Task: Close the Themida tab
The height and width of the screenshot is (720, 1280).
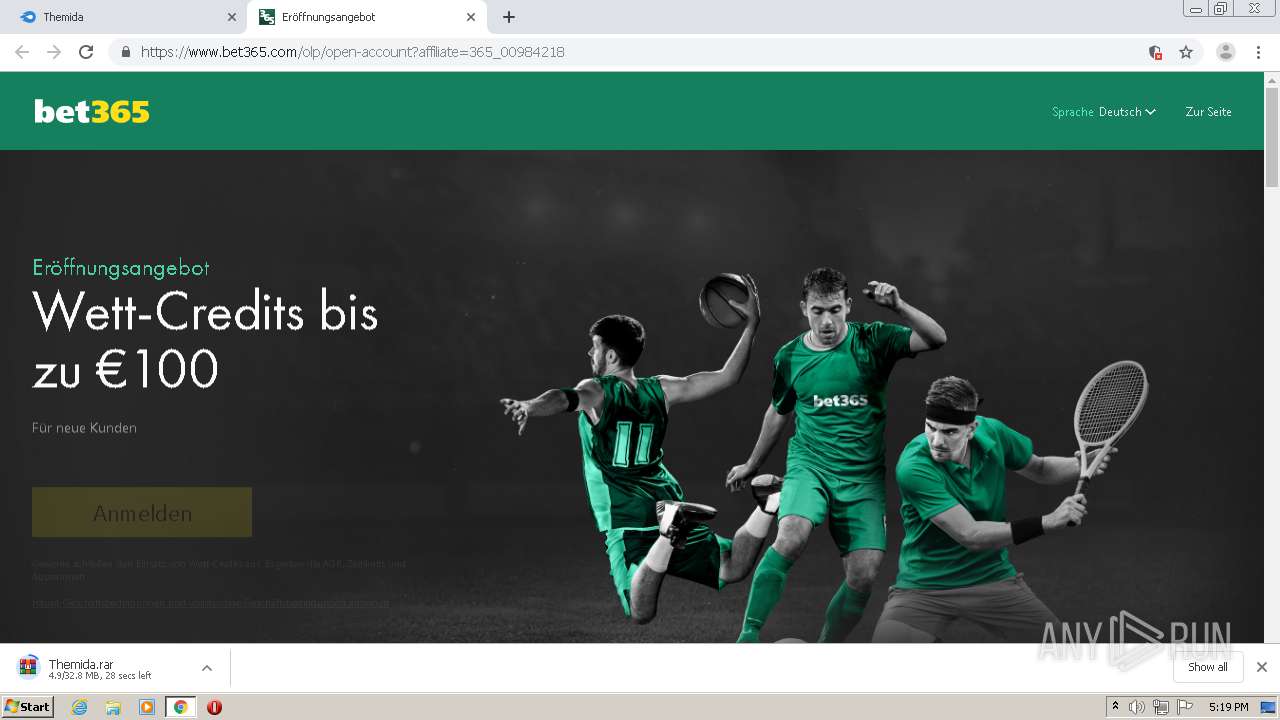Action: [232, 17]
